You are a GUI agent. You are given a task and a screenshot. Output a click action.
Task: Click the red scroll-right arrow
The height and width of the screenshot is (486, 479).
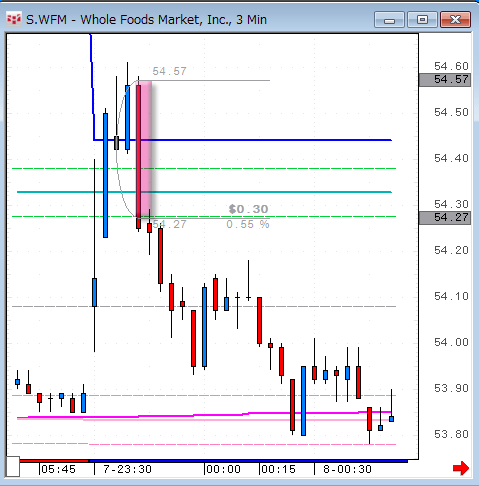pyautogui.click(x=461, y=468)
